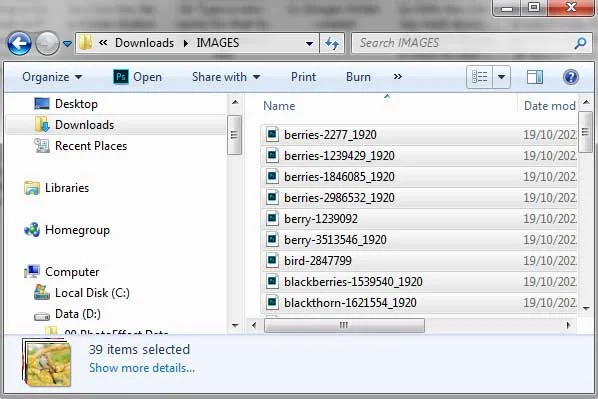The image size is (598, 399).
Task: Click the Forward navigation arrow
Action: [47, 43]
